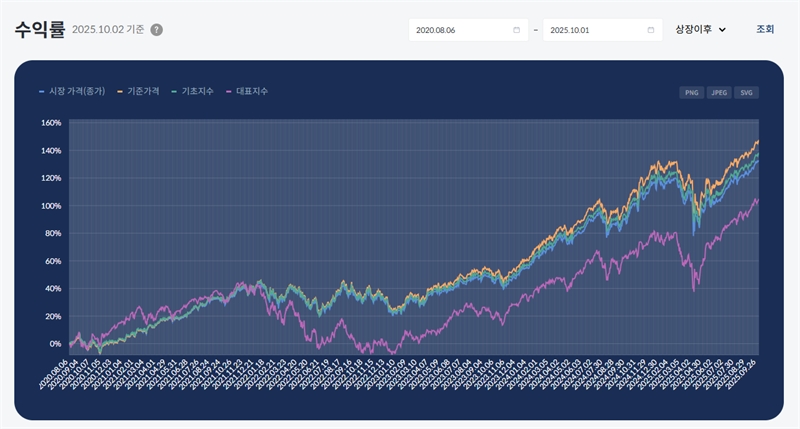Click the 160% y-axis label
The height and width of the screenshot is (429, 800).
[x=51, y=123]
